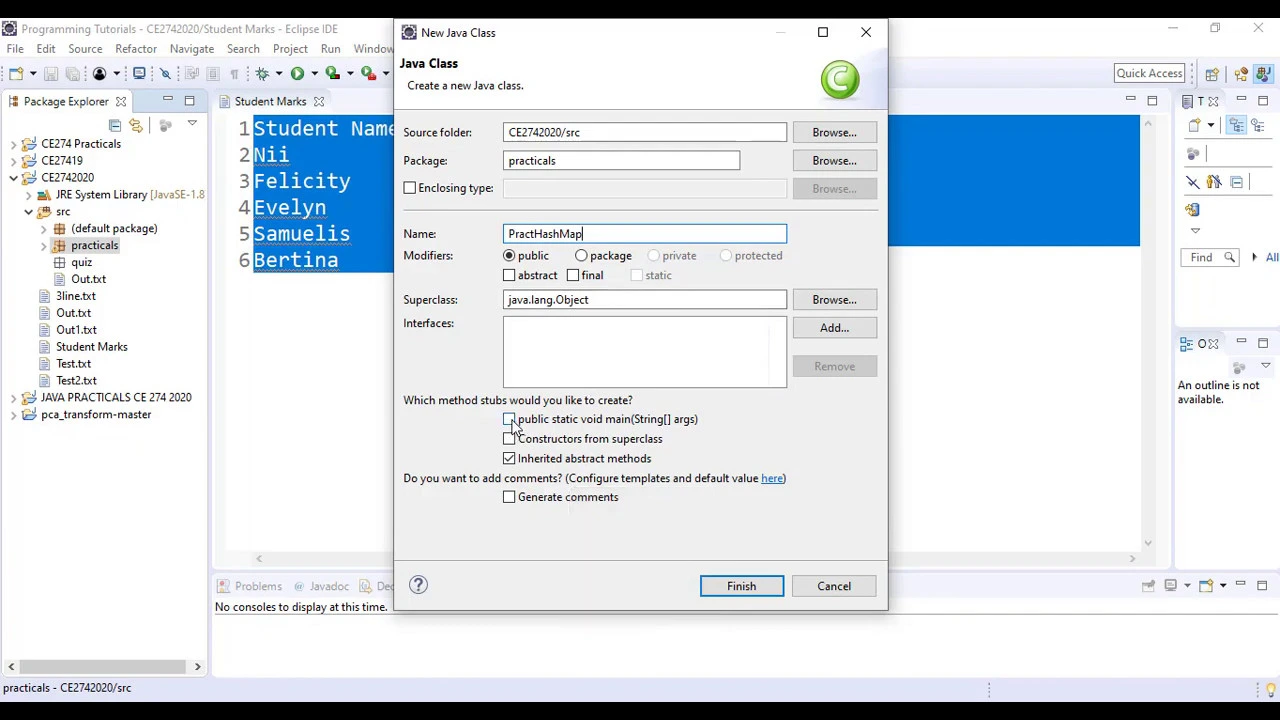Collapse the src folder node
Viewport: 1280px width, 720px height.
pos(28,212)
